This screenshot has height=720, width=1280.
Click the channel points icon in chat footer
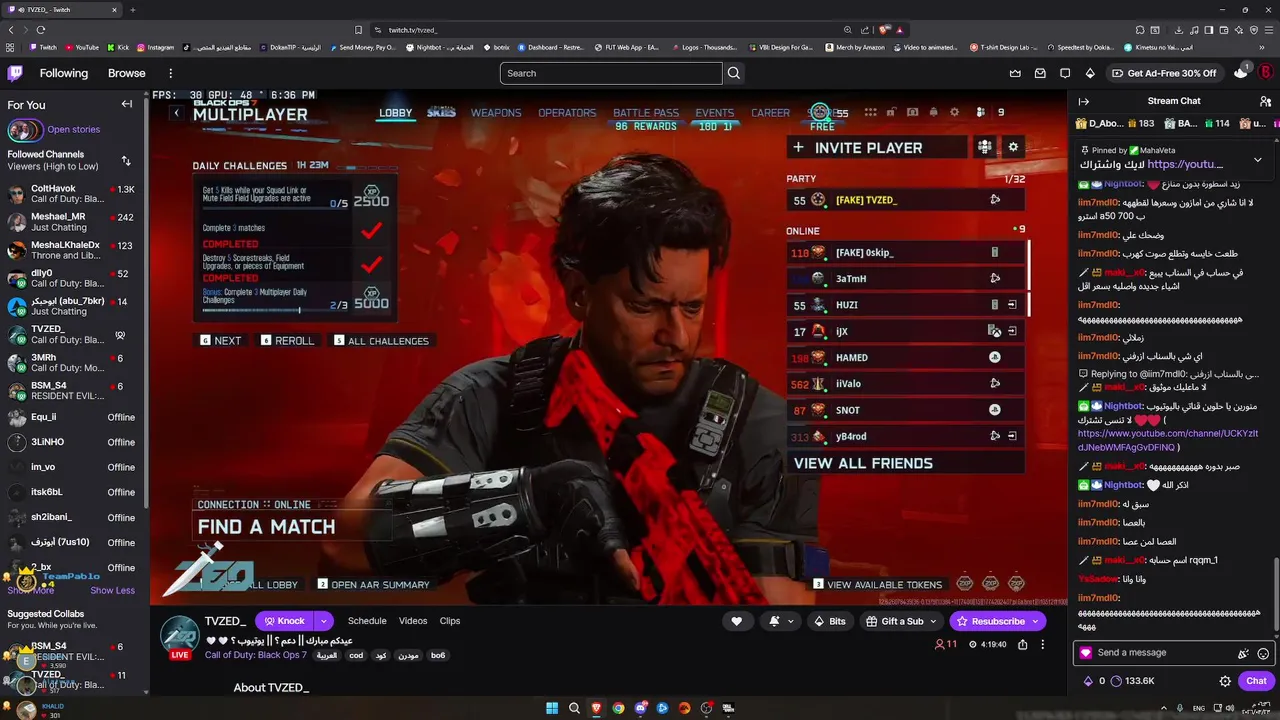point(1116,681)
